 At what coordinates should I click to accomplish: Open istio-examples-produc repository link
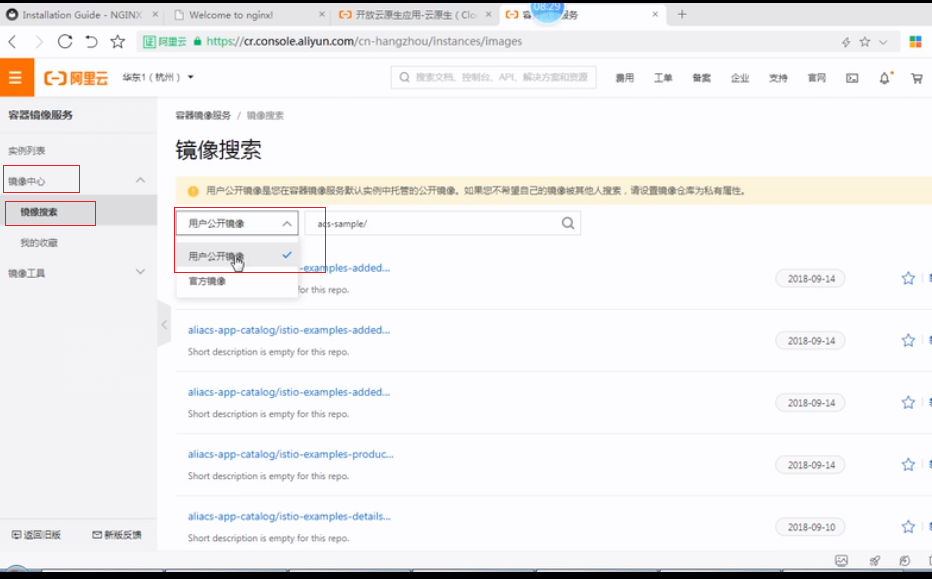point(291,454)
